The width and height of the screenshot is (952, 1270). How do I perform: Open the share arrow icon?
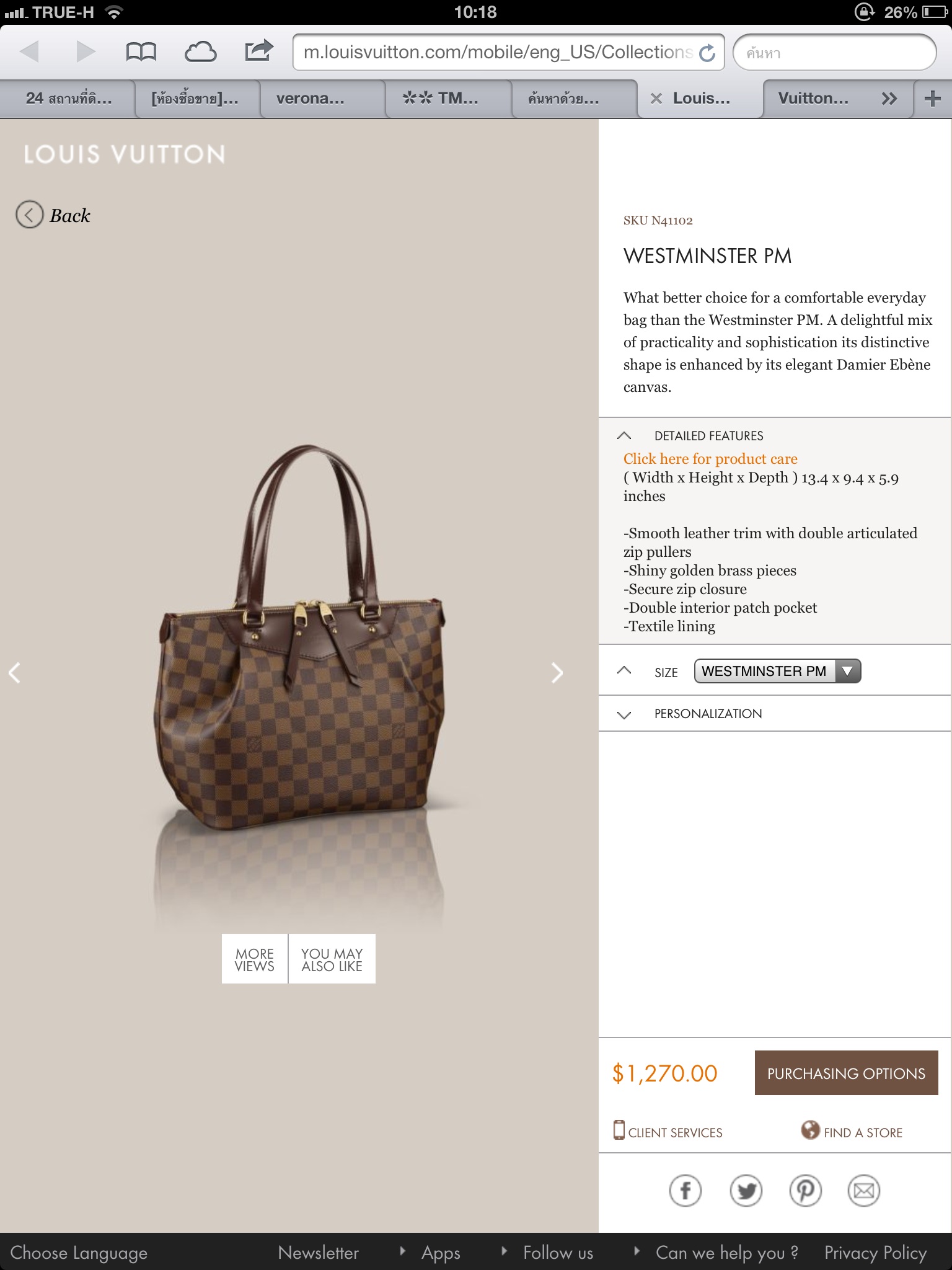258,51
